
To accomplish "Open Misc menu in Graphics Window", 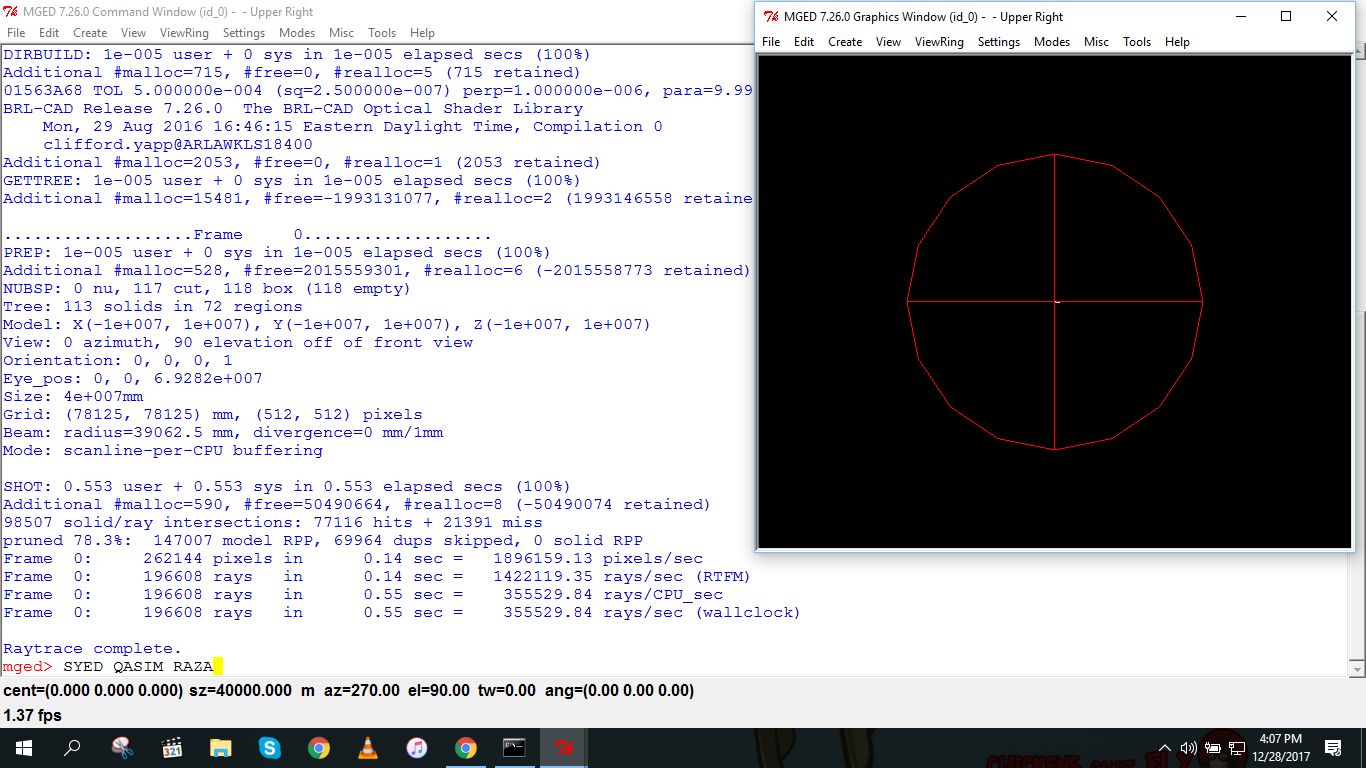I will [1096, 42].
